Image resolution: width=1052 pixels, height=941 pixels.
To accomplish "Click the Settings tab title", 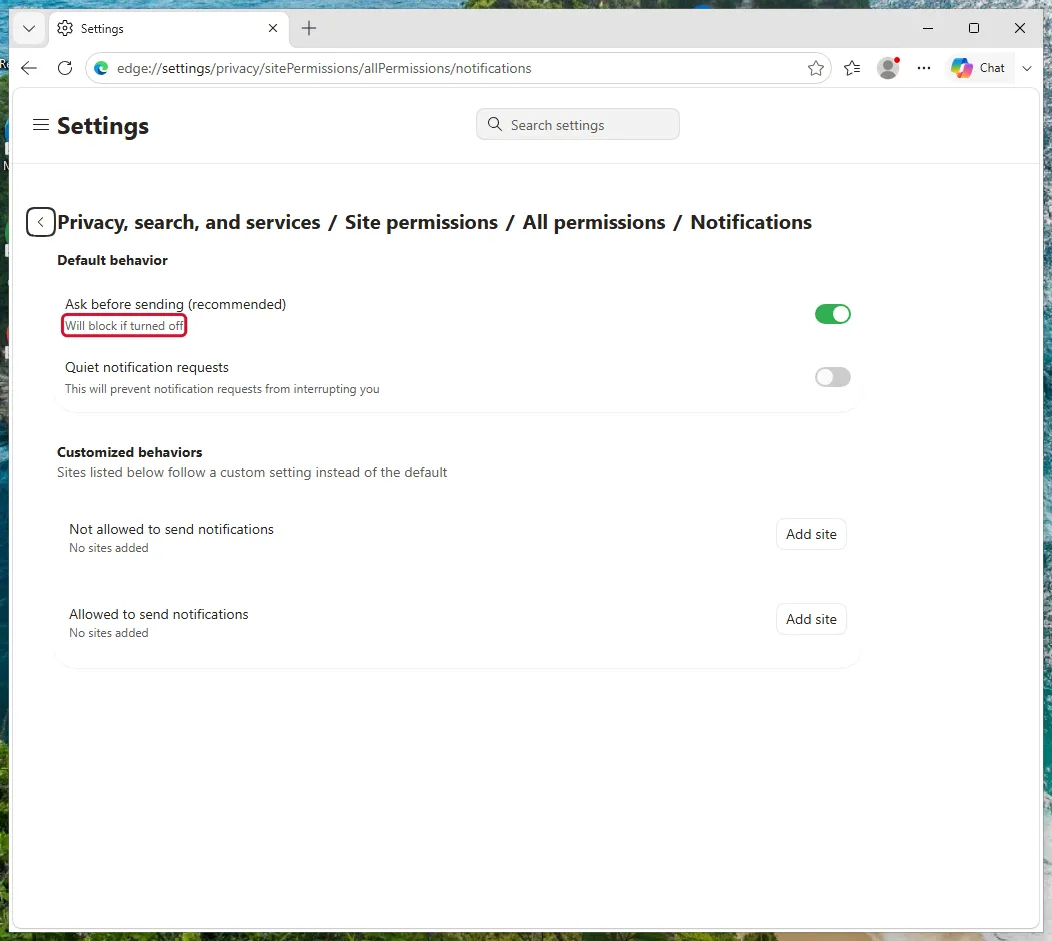I will coord(102,29).
